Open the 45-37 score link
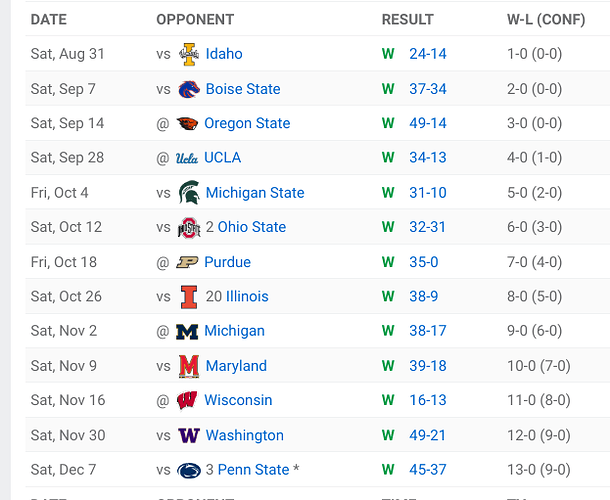Image resolution: width=610 pixels, height=500 pixels. (x=428, y=470)
